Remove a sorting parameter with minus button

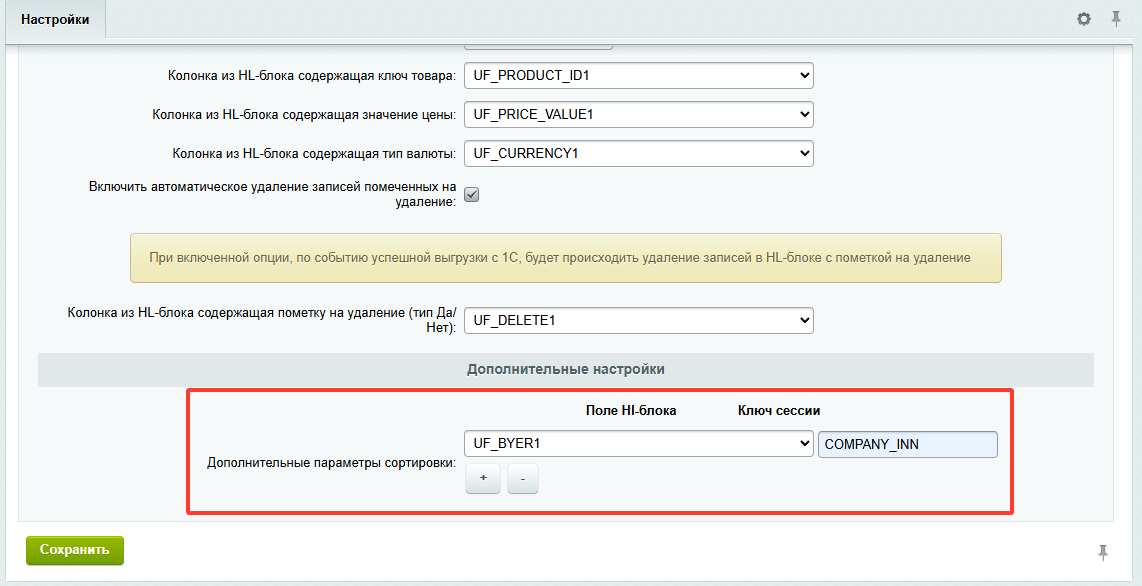click(523, 478)
